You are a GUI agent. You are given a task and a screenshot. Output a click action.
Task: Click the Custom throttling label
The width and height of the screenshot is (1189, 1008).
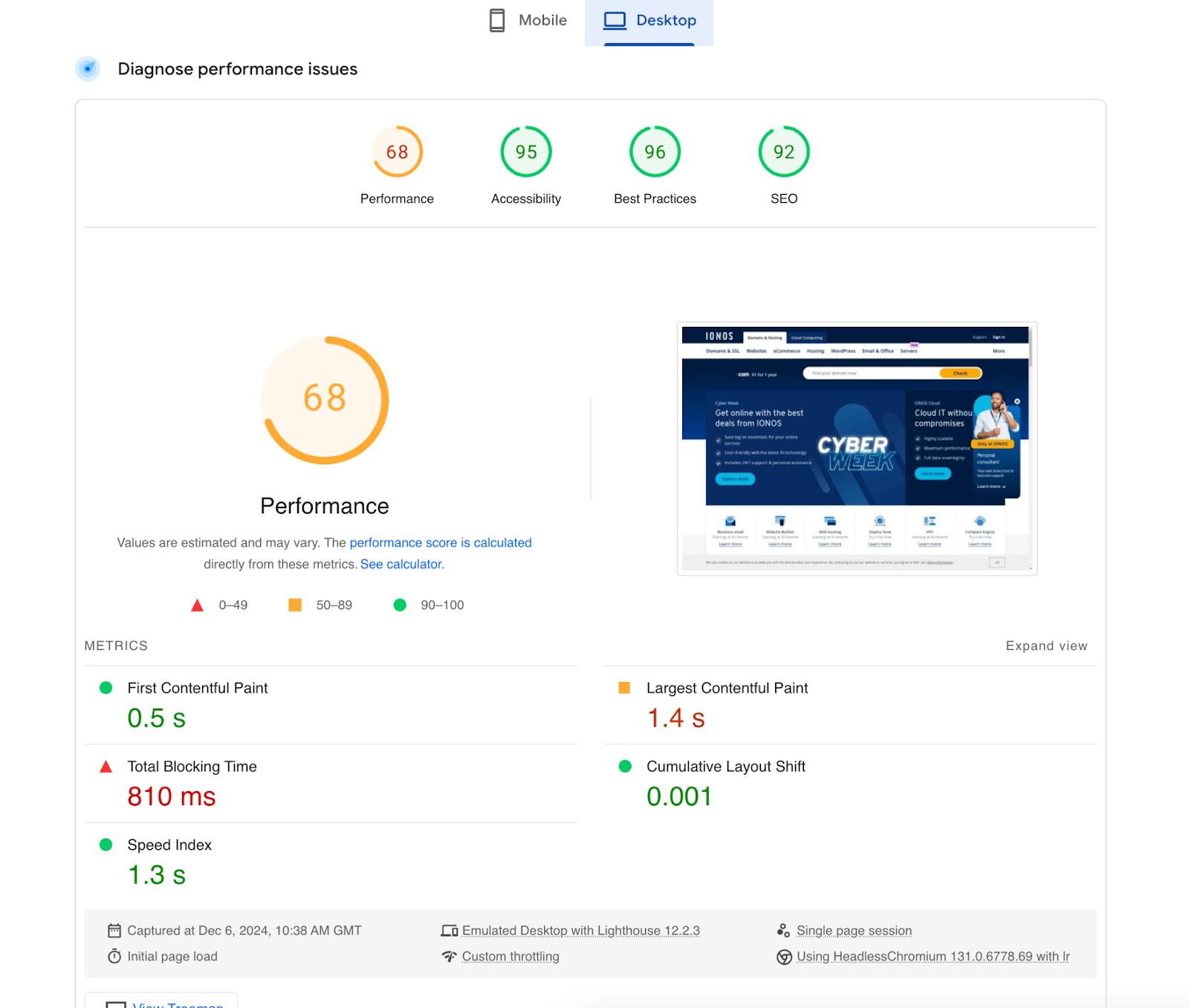[511, 957]
